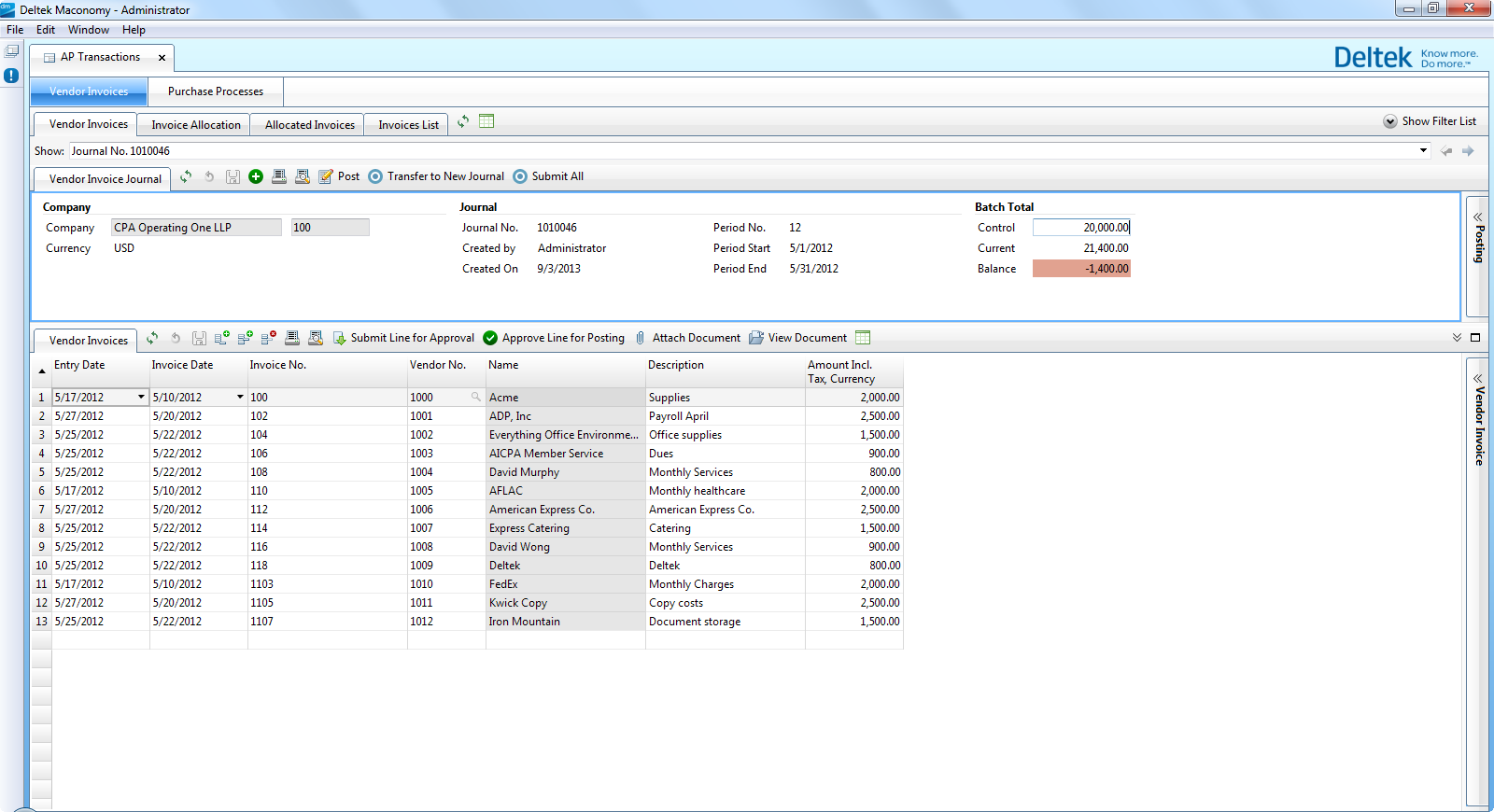Click the delete line icon with red mark

tap(268, 338)
